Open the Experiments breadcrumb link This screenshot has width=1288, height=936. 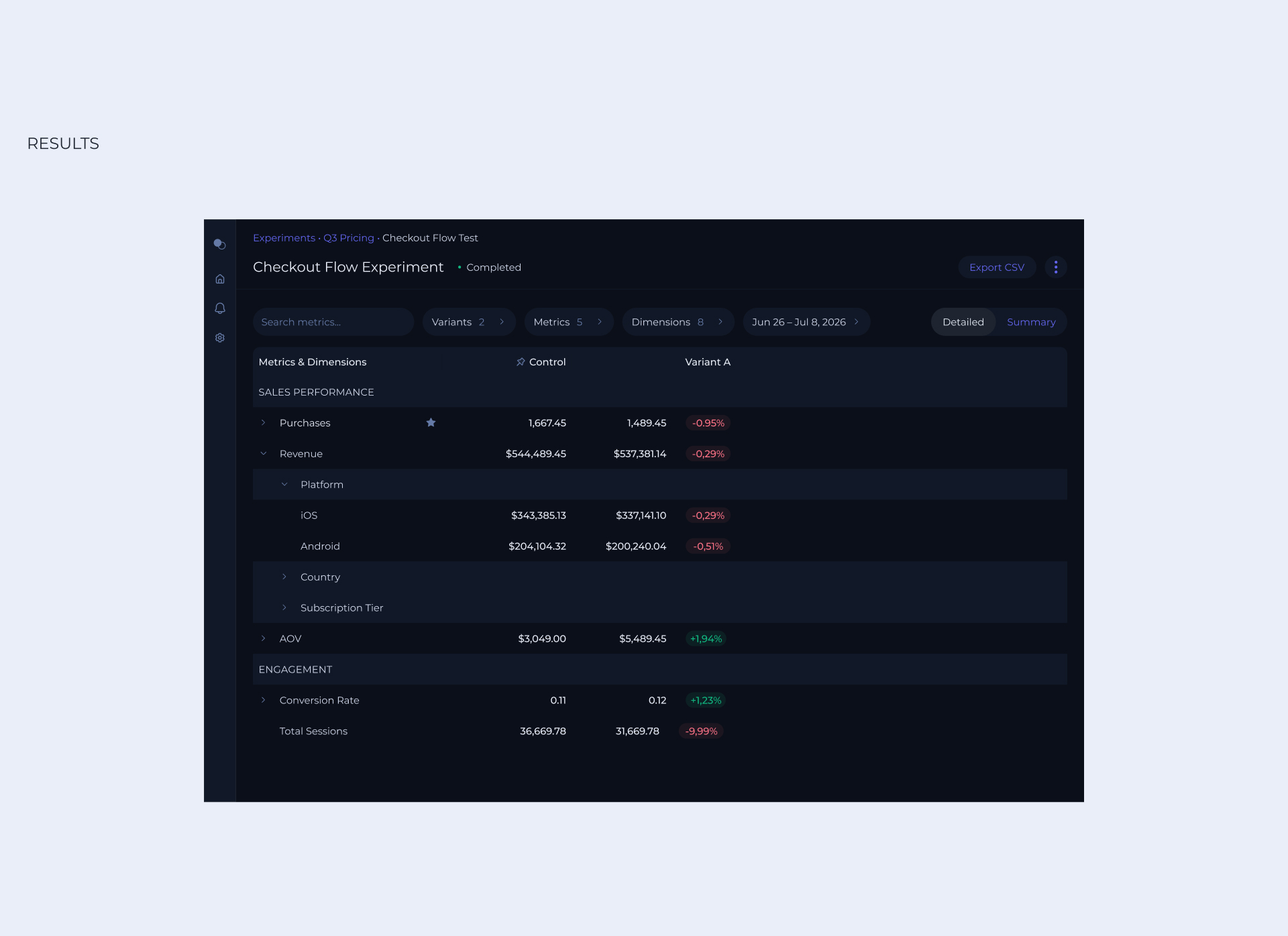coord(284,237)
